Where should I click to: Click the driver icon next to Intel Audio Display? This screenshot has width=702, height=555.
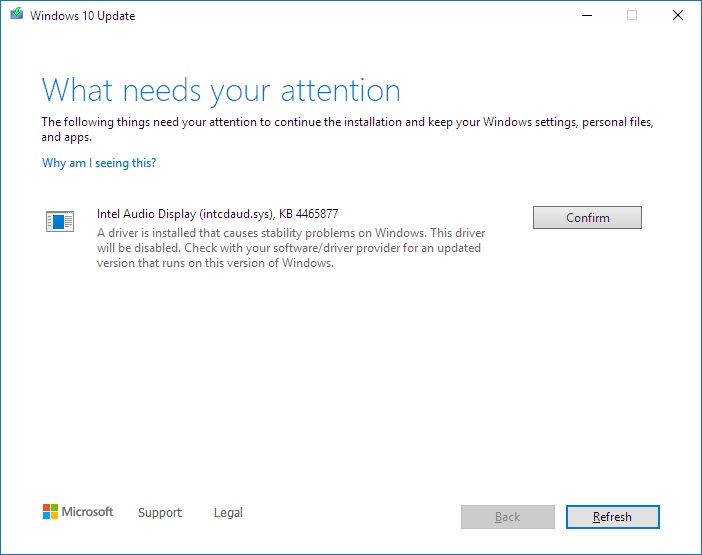point(60,221)
